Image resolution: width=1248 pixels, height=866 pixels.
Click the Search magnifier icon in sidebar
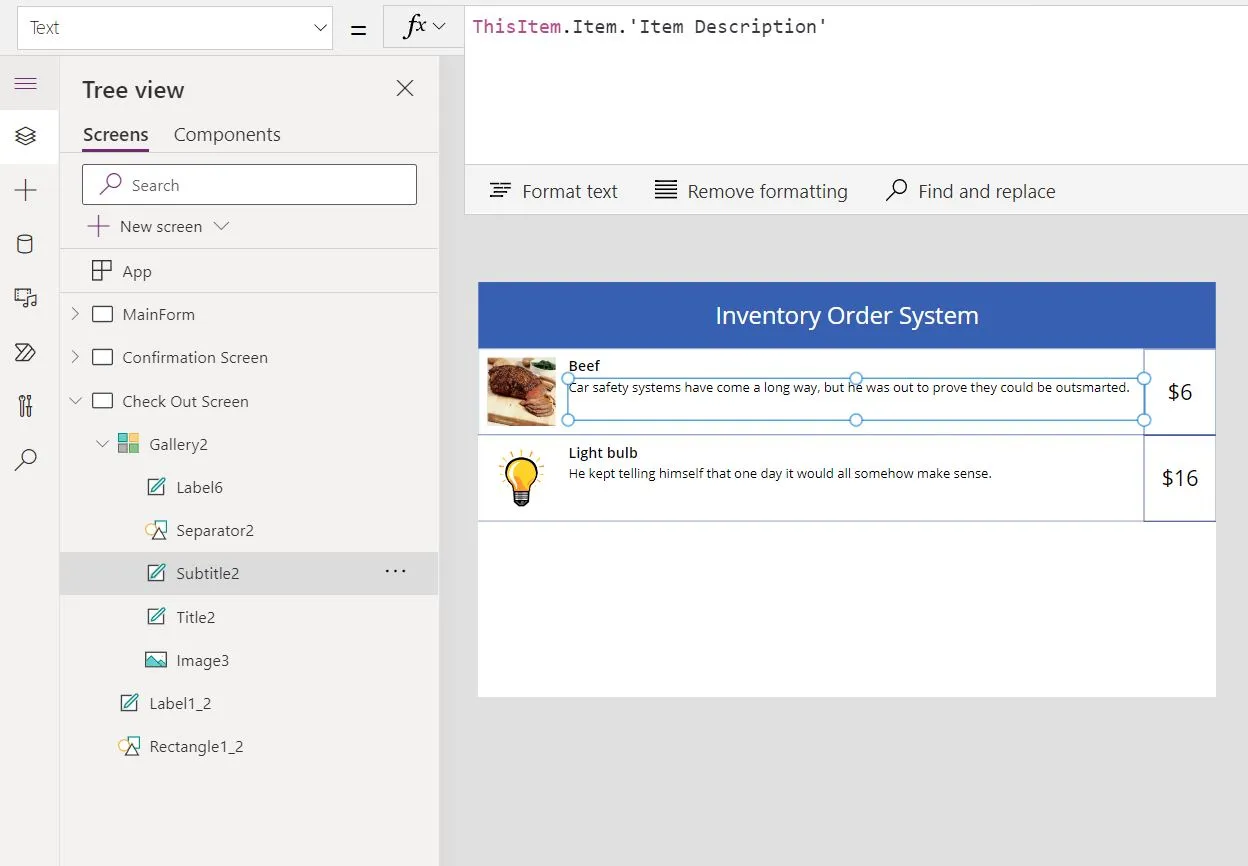point(26,459)
